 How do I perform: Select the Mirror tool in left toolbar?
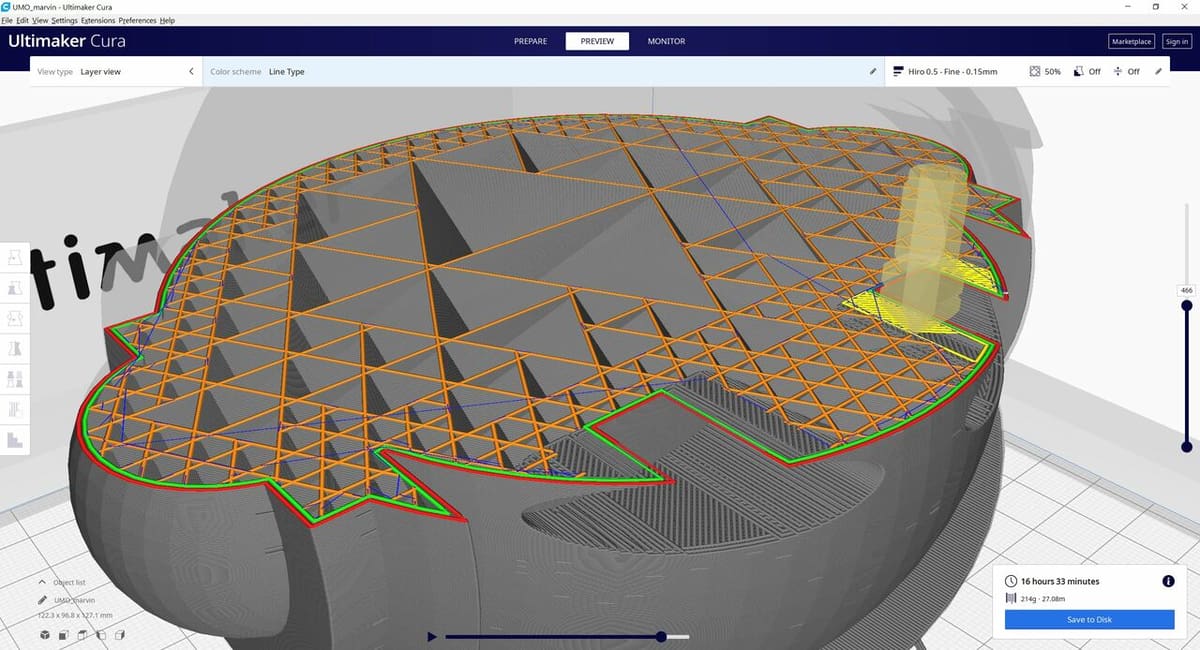[x=15, y=349]
